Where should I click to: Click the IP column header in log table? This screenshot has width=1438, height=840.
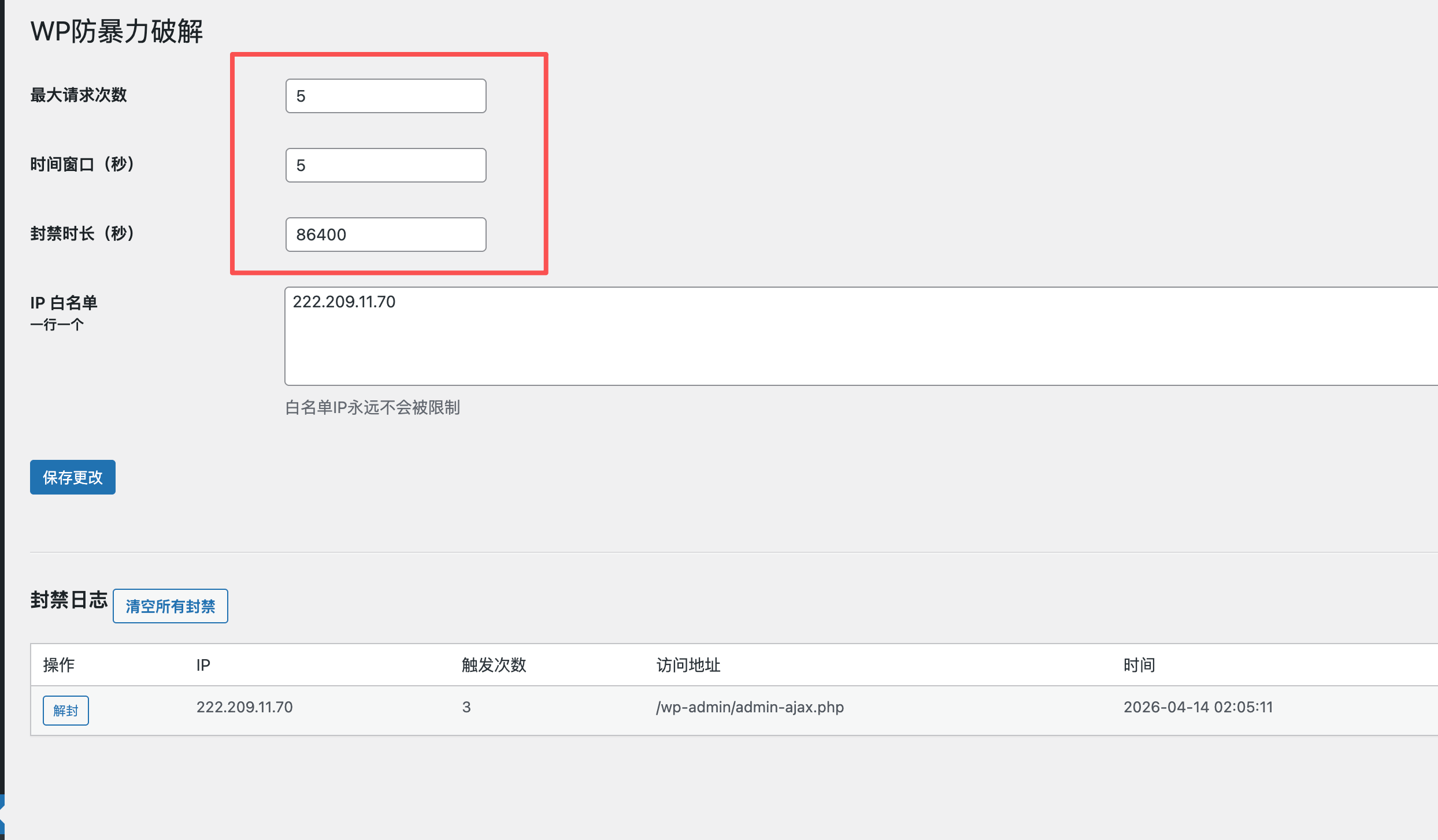tap(203, 665)
